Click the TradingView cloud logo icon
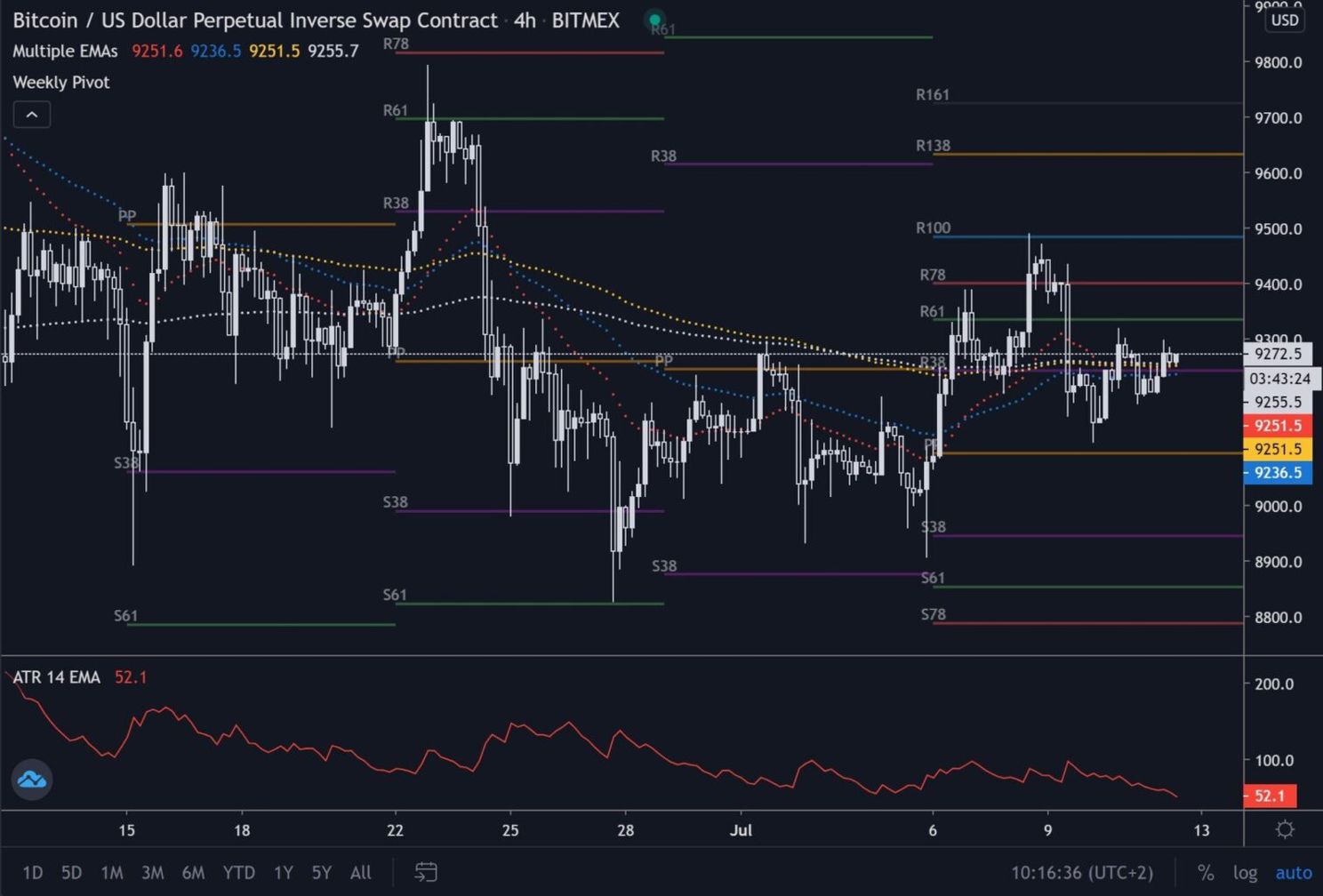Viewport: 1323px width, 896px height. (x=32, y=780)
